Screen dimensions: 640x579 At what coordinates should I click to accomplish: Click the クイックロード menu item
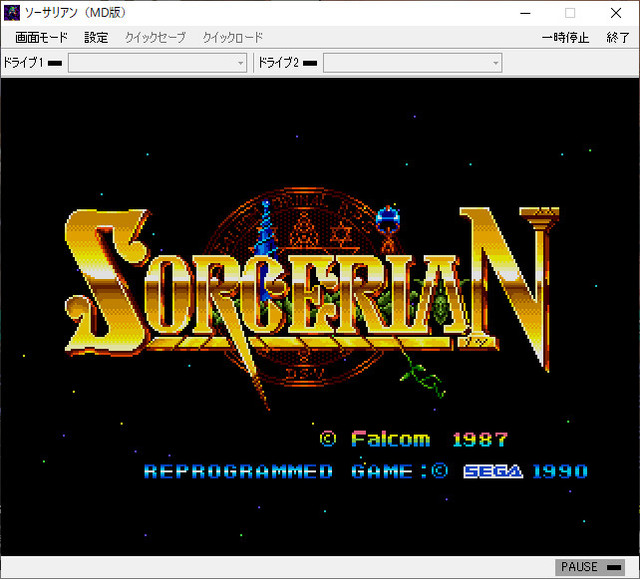coord(233,38)
